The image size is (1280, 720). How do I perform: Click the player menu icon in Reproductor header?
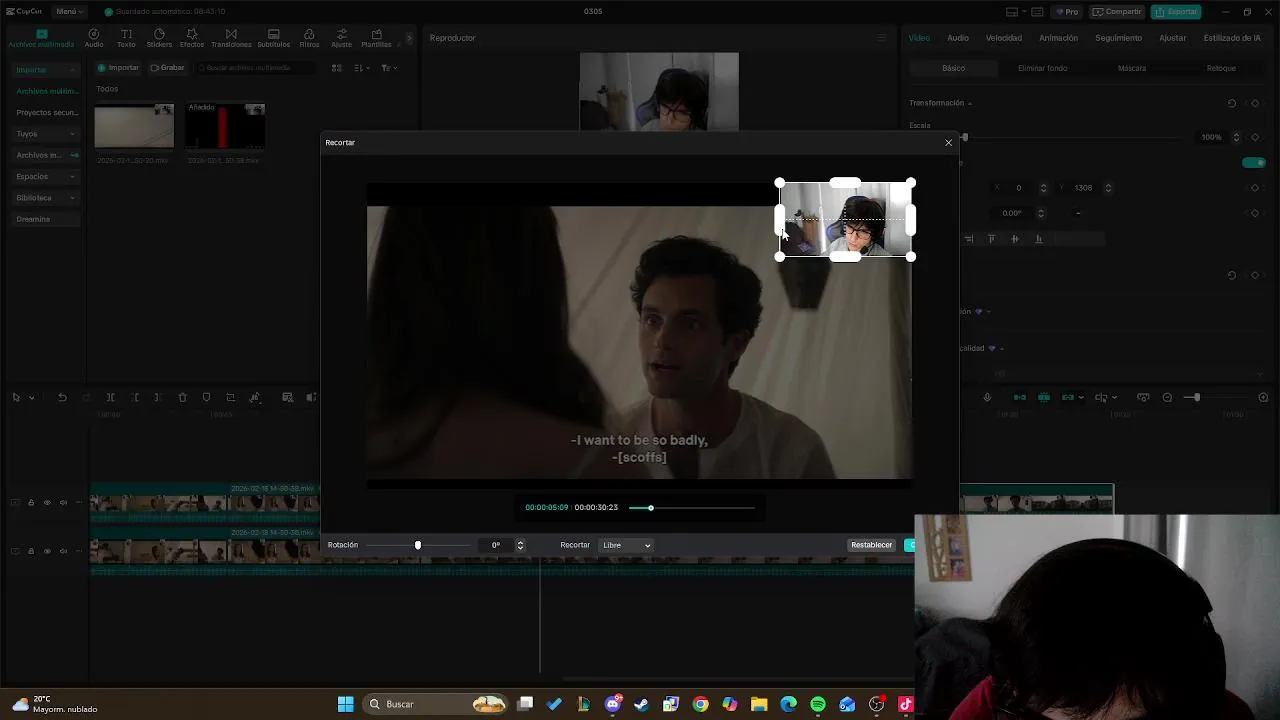(881, 38)
